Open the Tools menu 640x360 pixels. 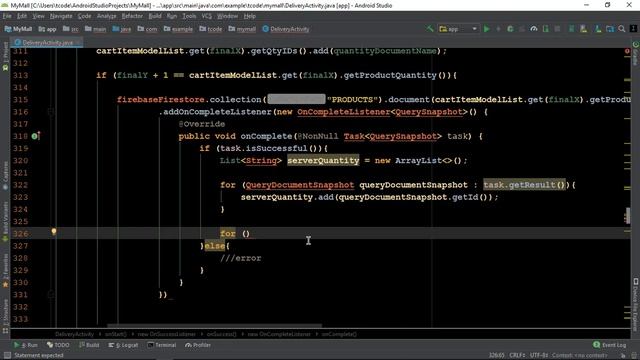[x=189, y=16]
